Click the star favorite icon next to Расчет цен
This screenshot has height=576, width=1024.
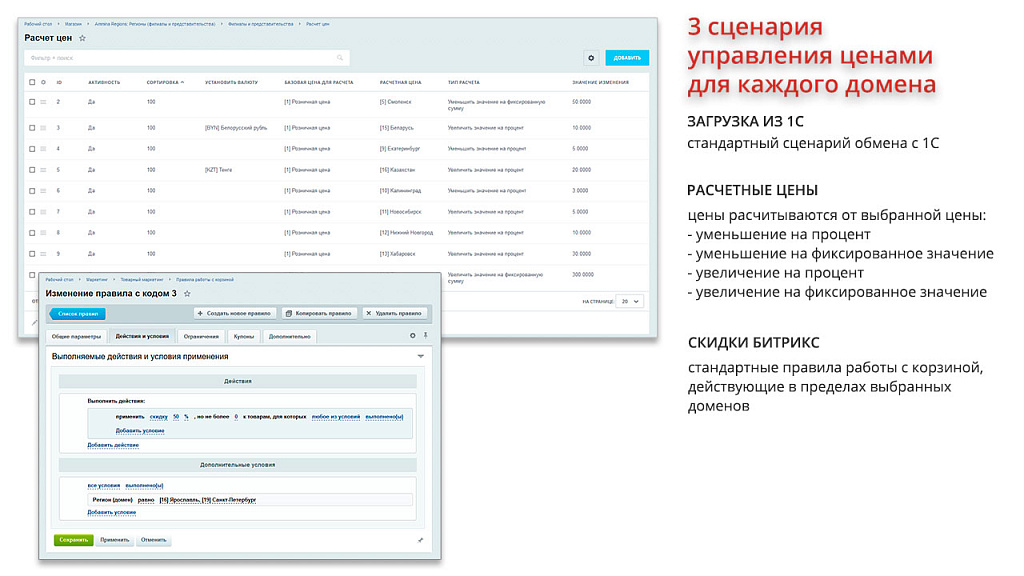[81, 39]
